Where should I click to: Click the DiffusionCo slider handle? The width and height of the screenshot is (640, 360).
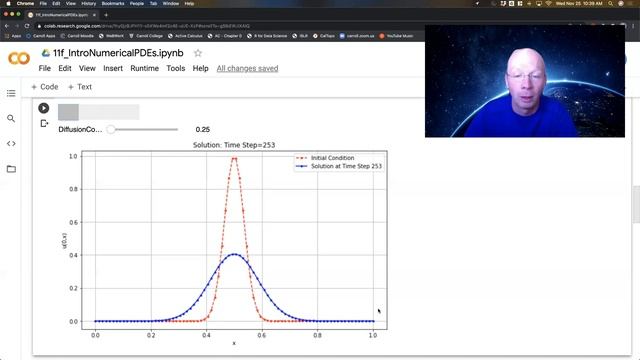[x=111, y=129]
